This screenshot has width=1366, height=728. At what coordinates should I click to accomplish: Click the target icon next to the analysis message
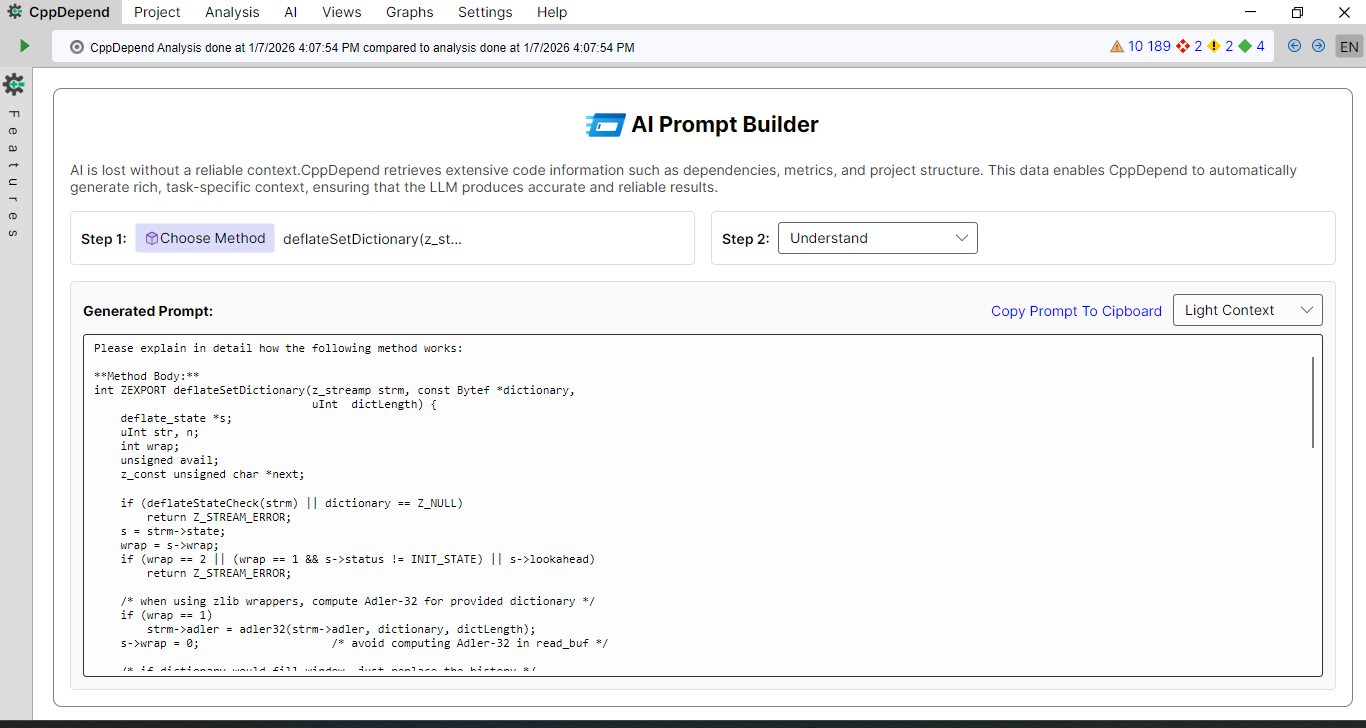77,46
